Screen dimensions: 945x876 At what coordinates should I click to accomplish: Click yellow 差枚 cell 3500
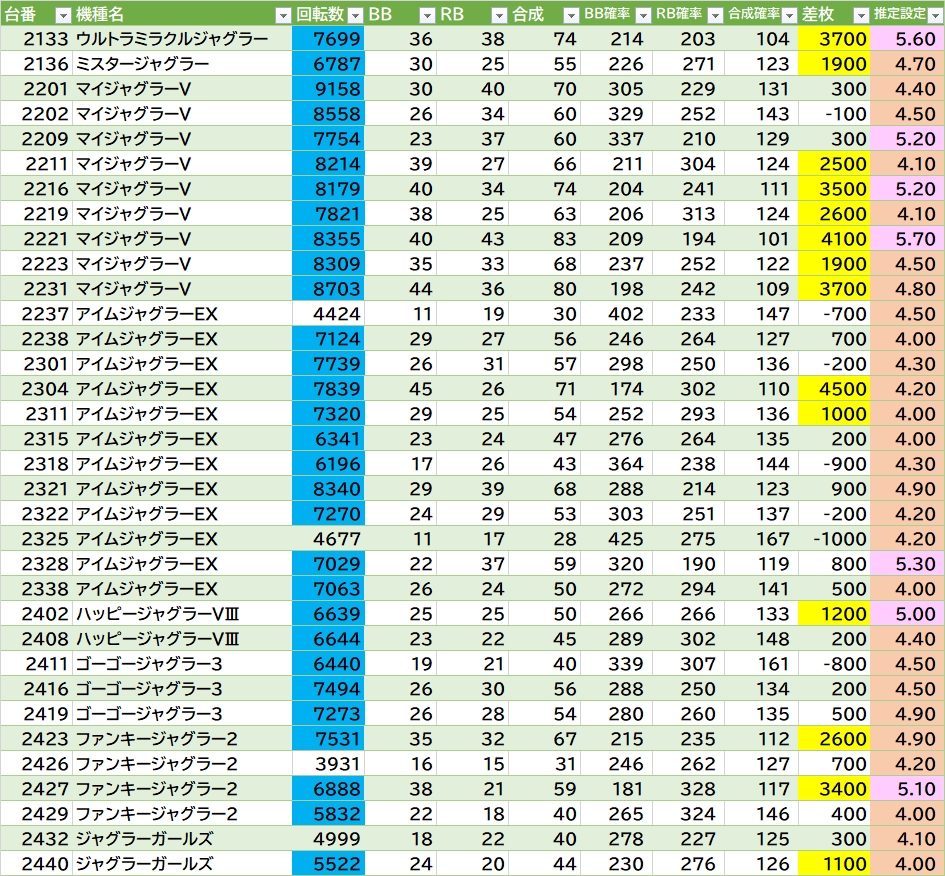tap(834, 189)
